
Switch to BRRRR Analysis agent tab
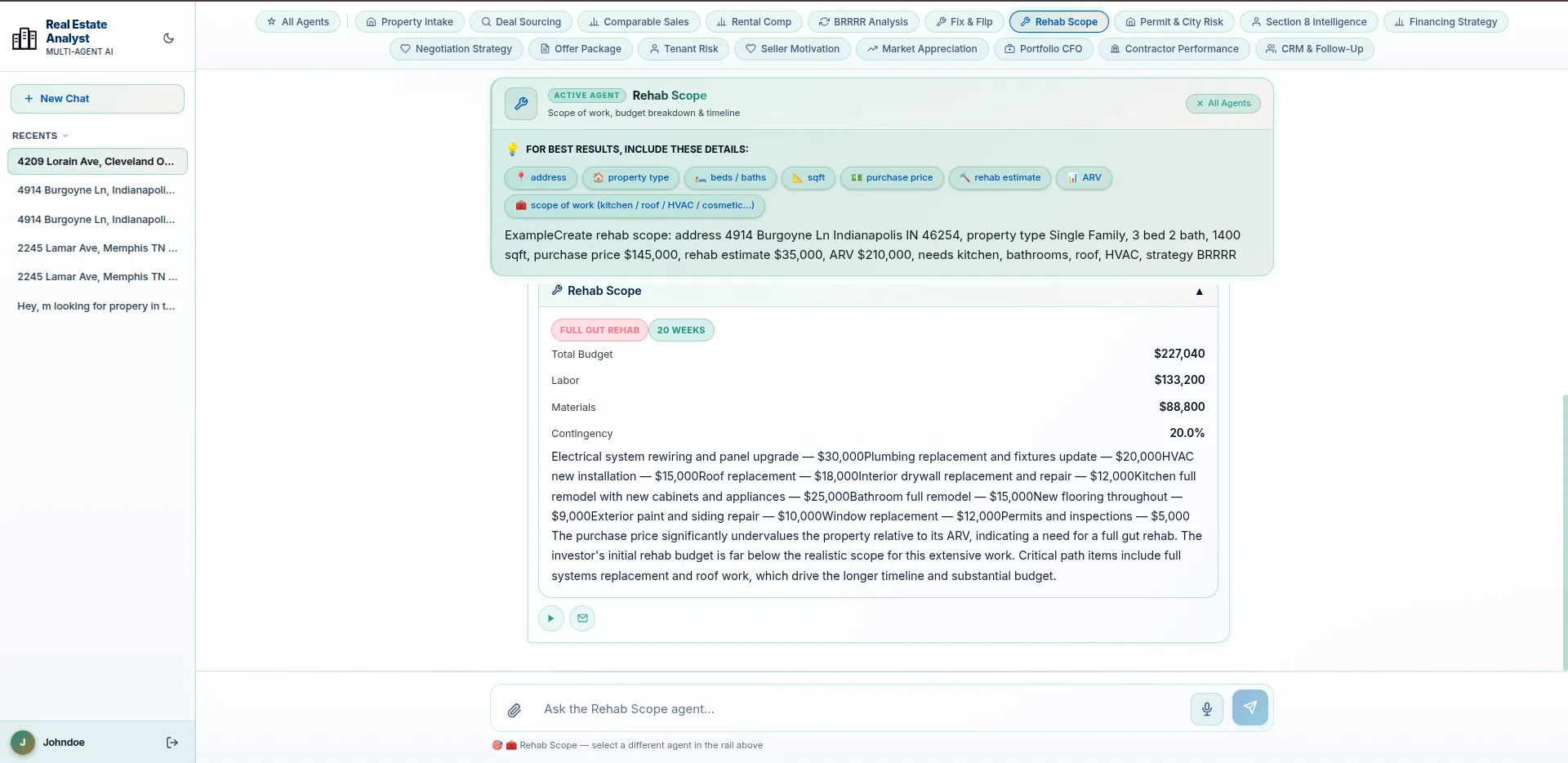tap(863, 22)
